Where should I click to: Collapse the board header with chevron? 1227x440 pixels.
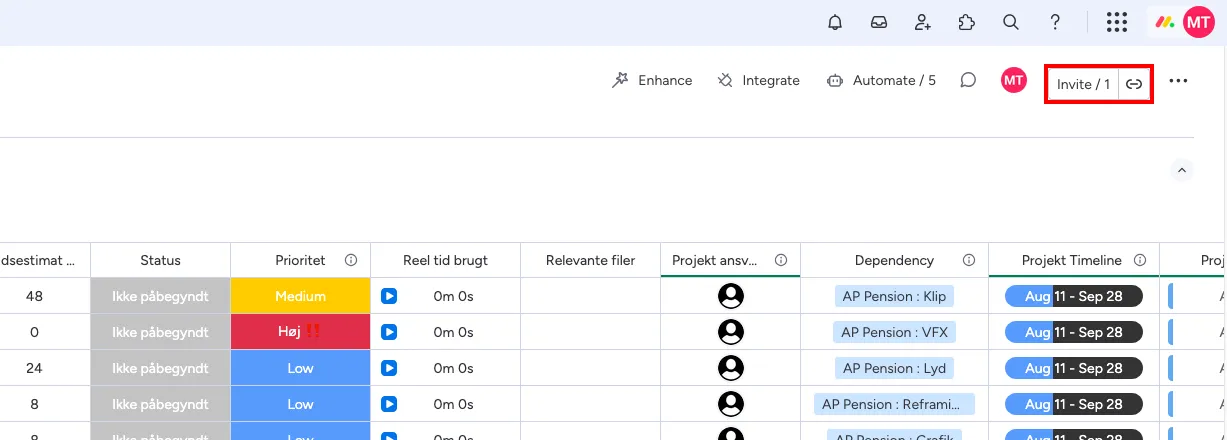(1182, 171)
